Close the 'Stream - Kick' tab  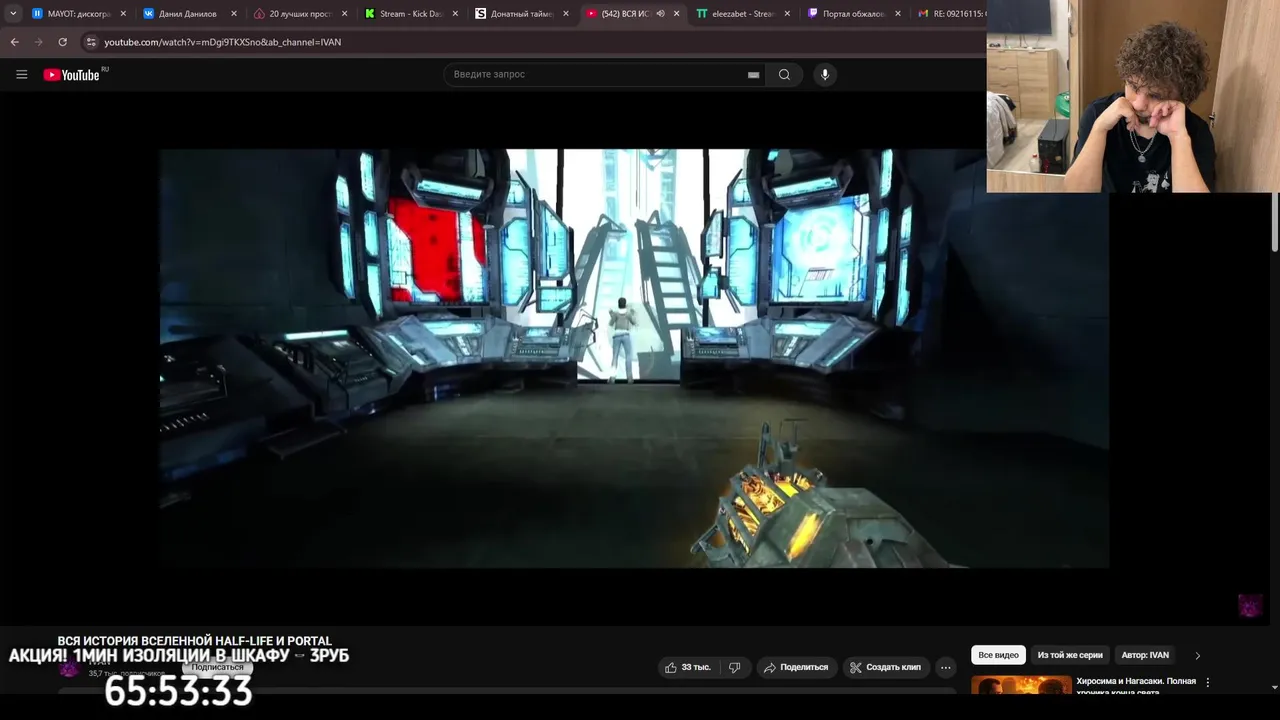(455, 14)
